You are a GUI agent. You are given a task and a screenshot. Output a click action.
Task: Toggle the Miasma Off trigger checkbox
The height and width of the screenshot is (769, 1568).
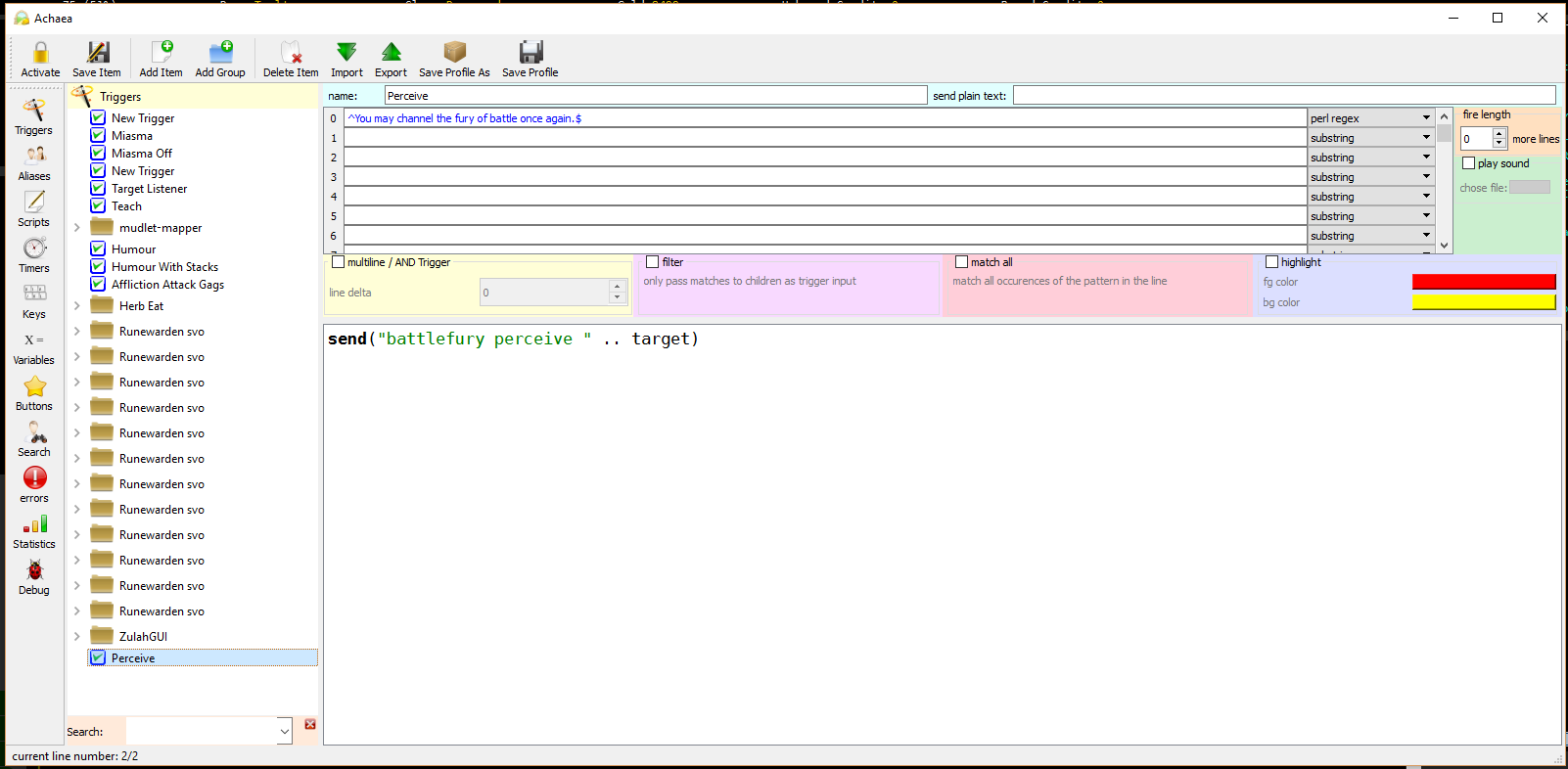tap(98, 153)
